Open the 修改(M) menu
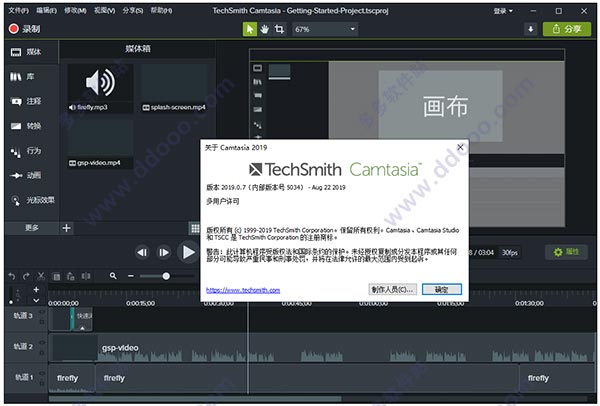The width and height of the screenshot is (600, 406). 75,11
